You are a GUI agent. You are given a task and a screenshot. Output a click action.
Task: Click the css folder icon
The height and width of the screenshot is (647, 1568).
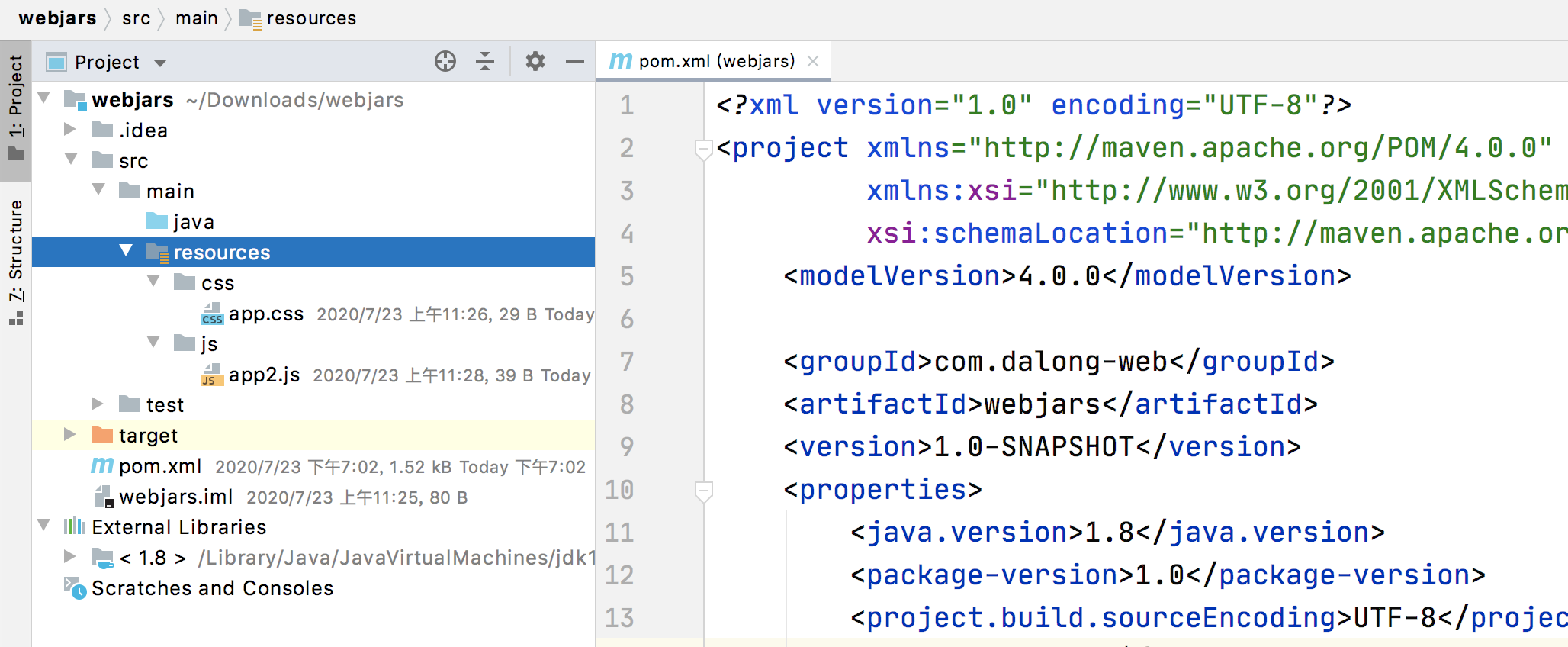tap(185, 282)
